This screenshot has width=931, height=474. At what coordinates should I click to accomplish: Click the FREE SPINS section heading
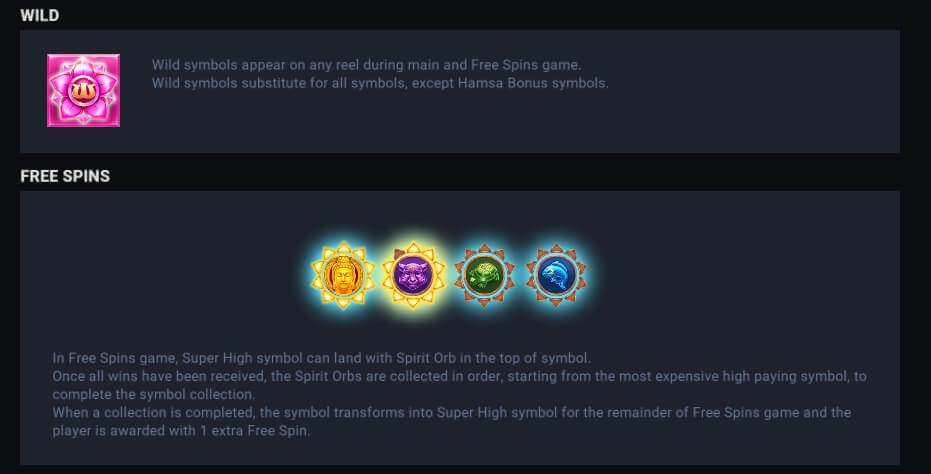tap(65, 176)
